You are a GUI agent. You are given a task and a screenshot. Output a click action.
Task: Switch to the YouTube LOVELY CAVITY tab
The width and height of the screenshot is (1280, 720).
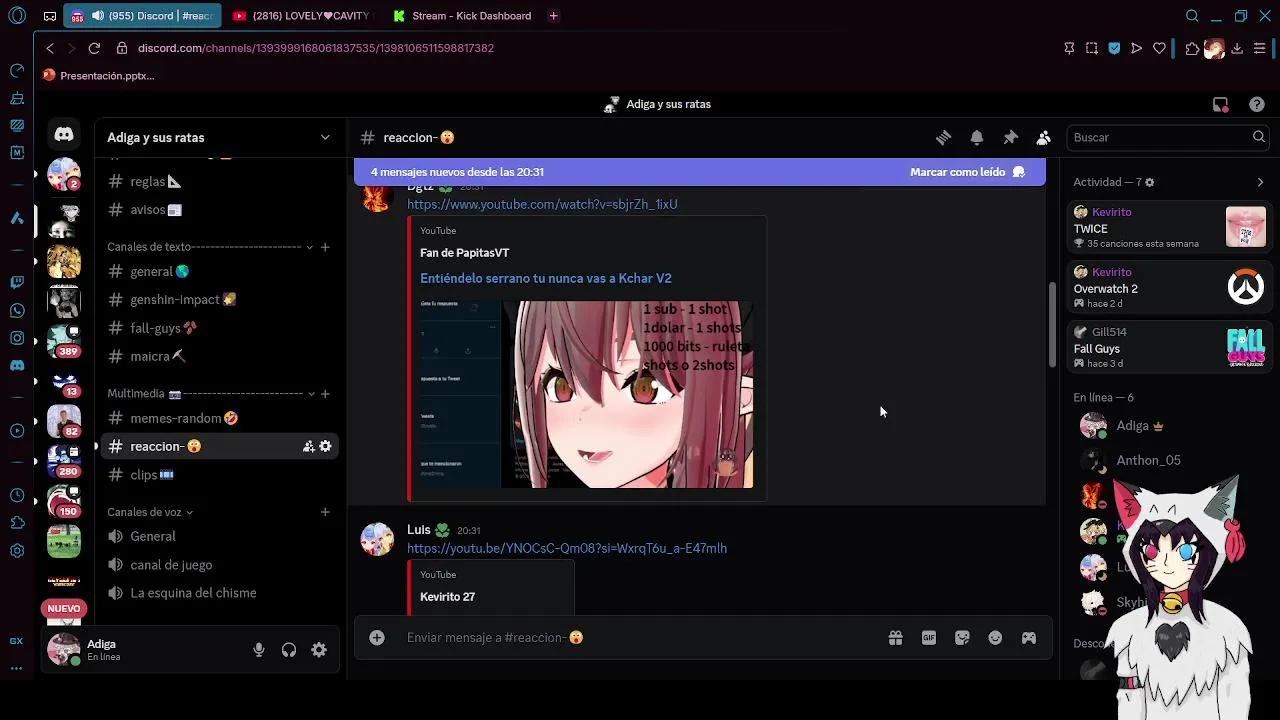click(x=301, y=16)
